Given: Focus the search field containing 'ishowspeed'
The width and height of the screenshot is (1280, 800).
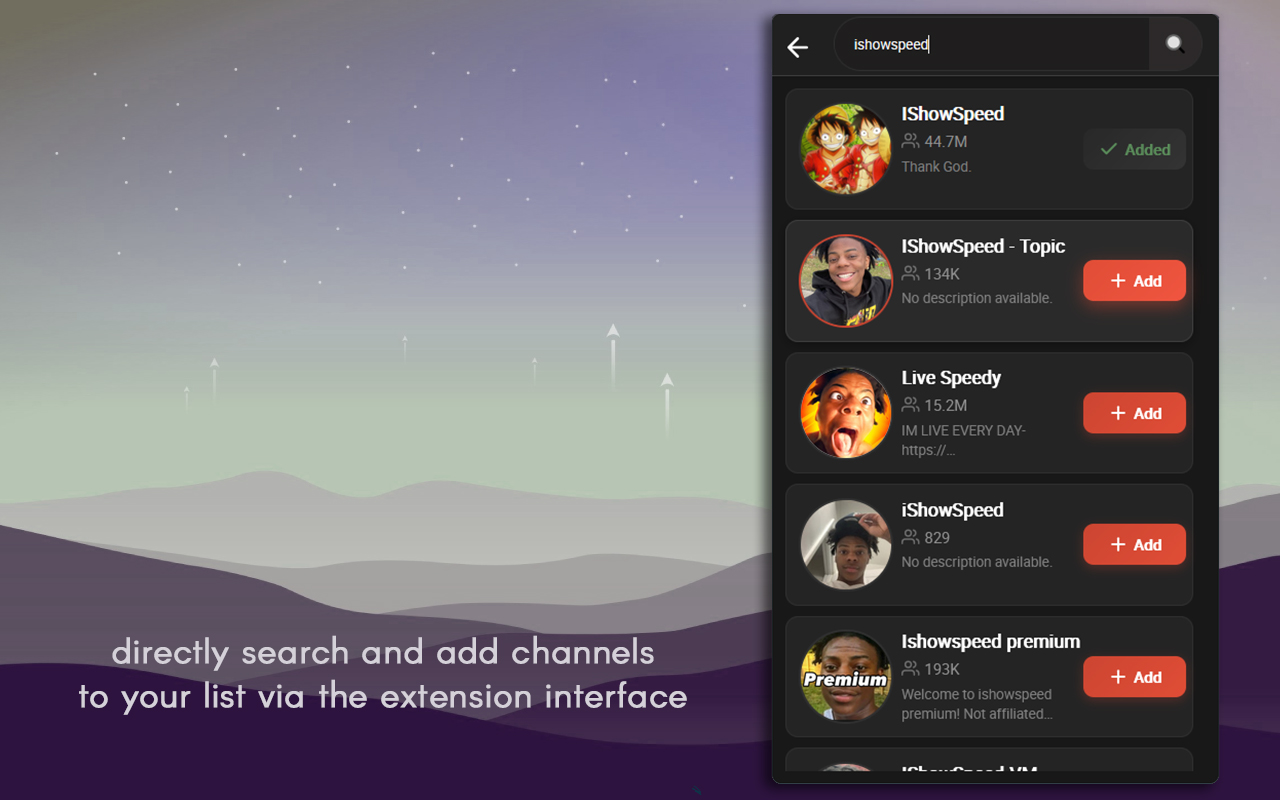Looking at the screenshot, I should (x=991, y=44).
